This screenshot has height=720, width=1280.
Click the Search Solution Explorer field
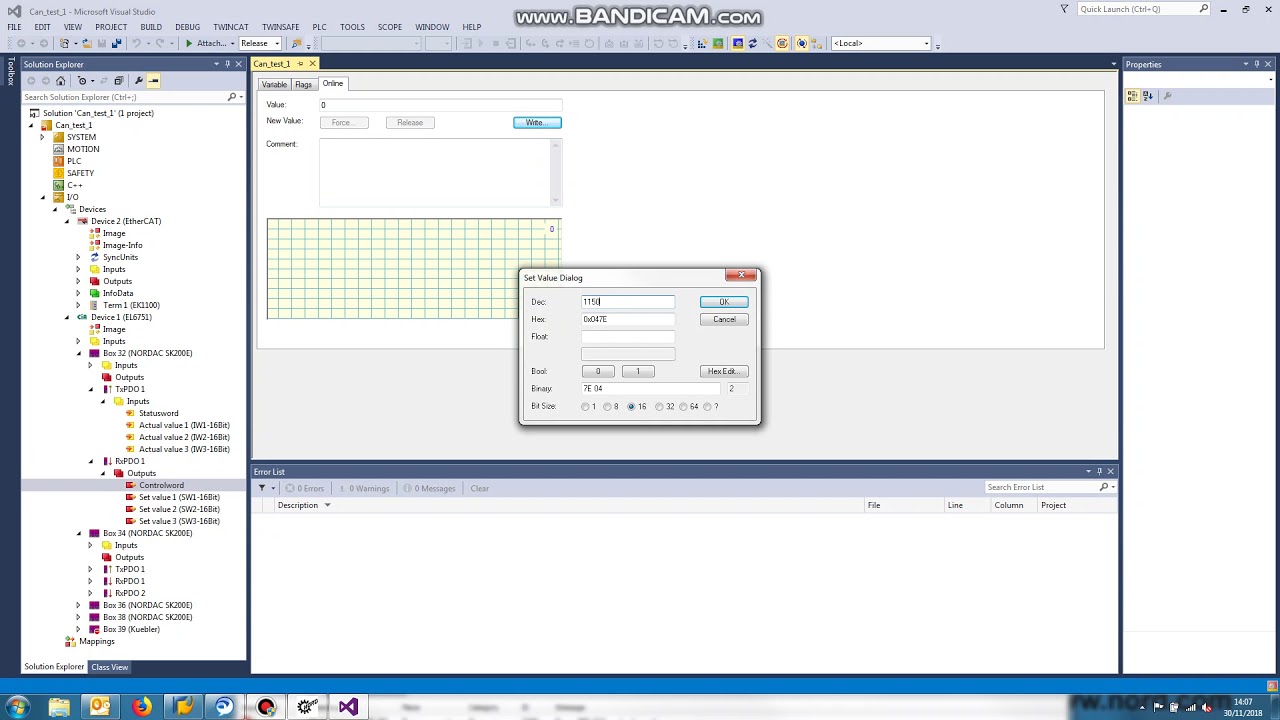[125, 97]
